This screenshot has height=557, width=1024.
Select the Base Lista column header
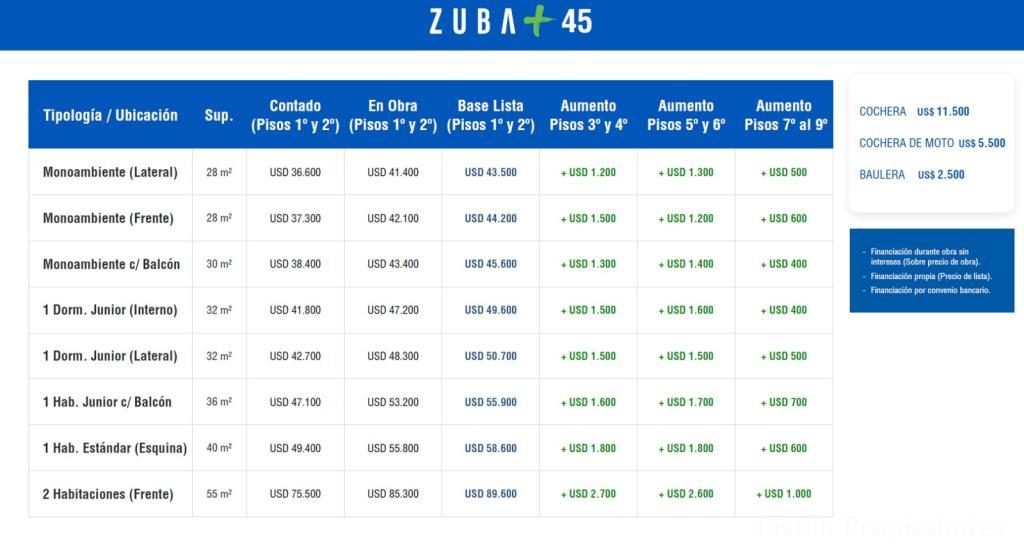coord(490,115)
